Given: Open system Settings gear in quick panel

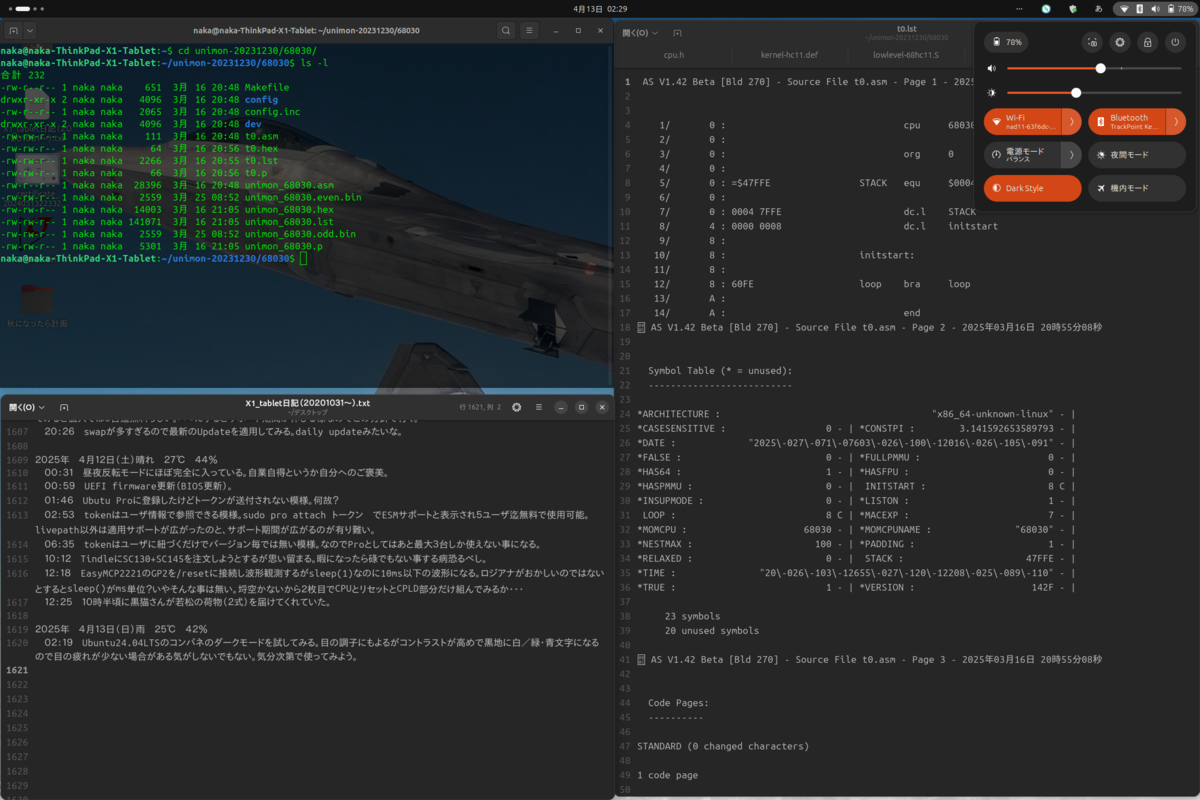Looking at the screenshot, I should [1120, 42].
